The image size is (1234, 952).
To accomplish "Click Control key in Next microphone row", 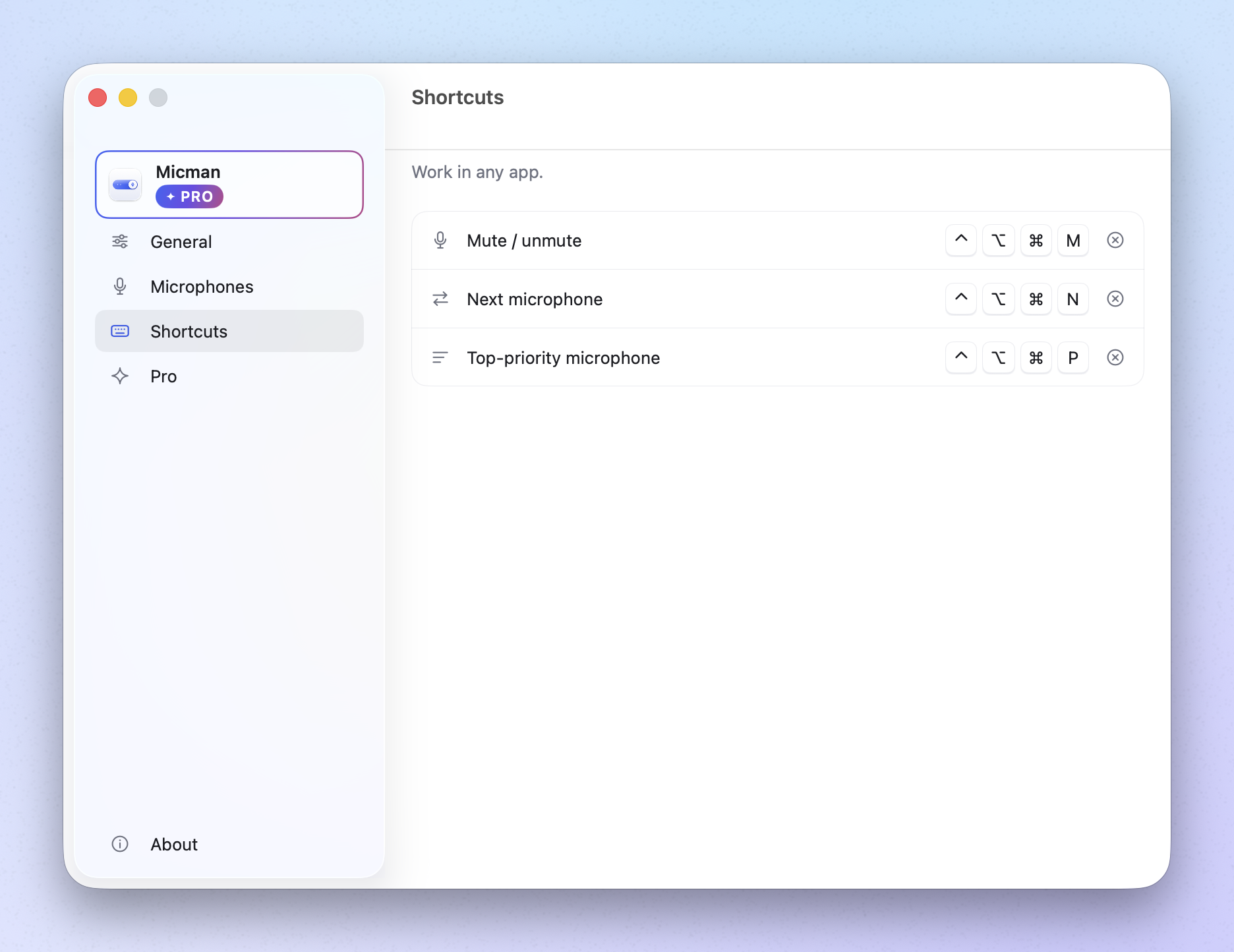I will (961, 299).
